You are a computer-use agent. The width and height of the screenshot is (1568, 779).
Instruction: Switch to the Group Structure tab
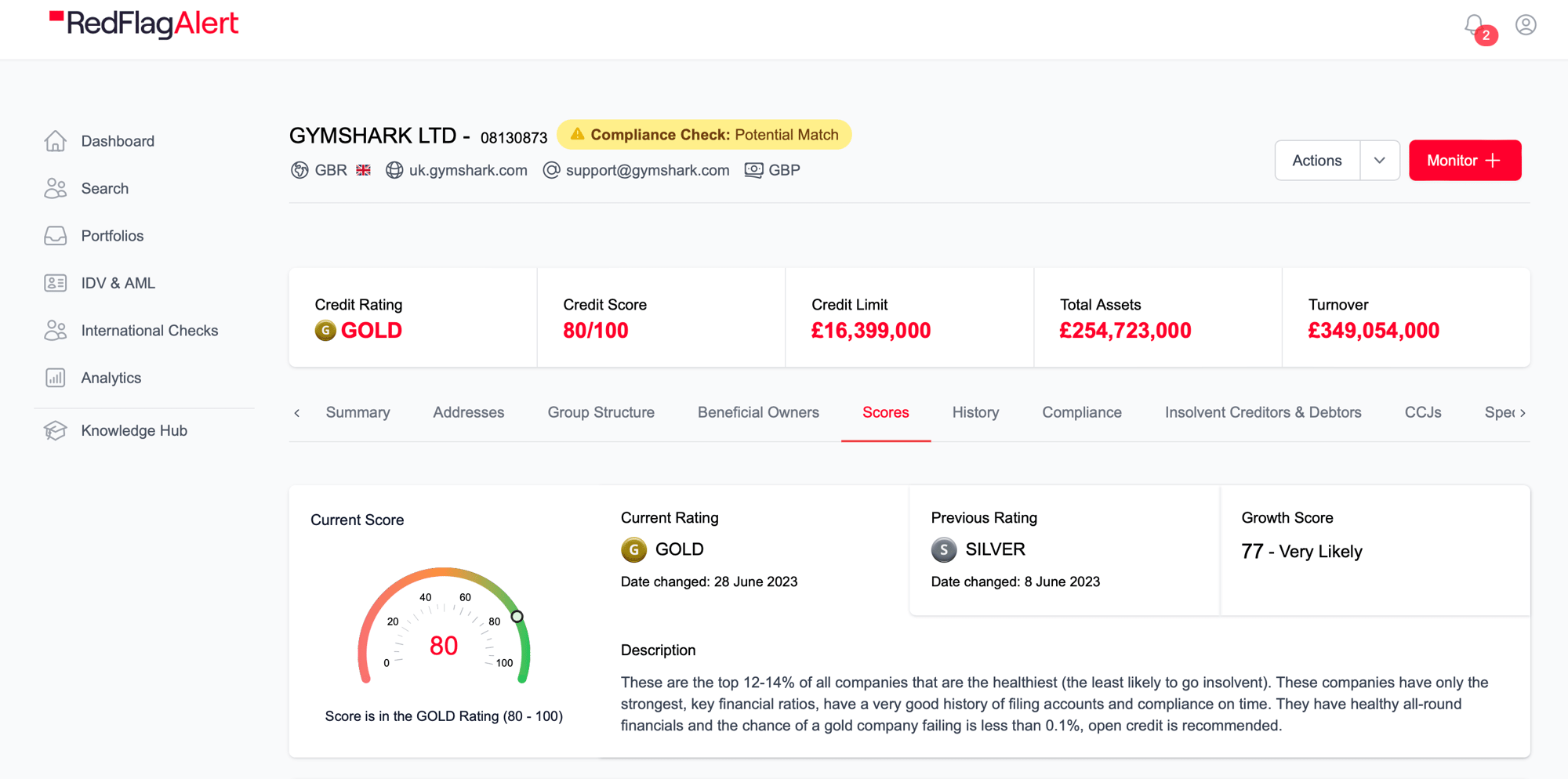pos(601,412)
